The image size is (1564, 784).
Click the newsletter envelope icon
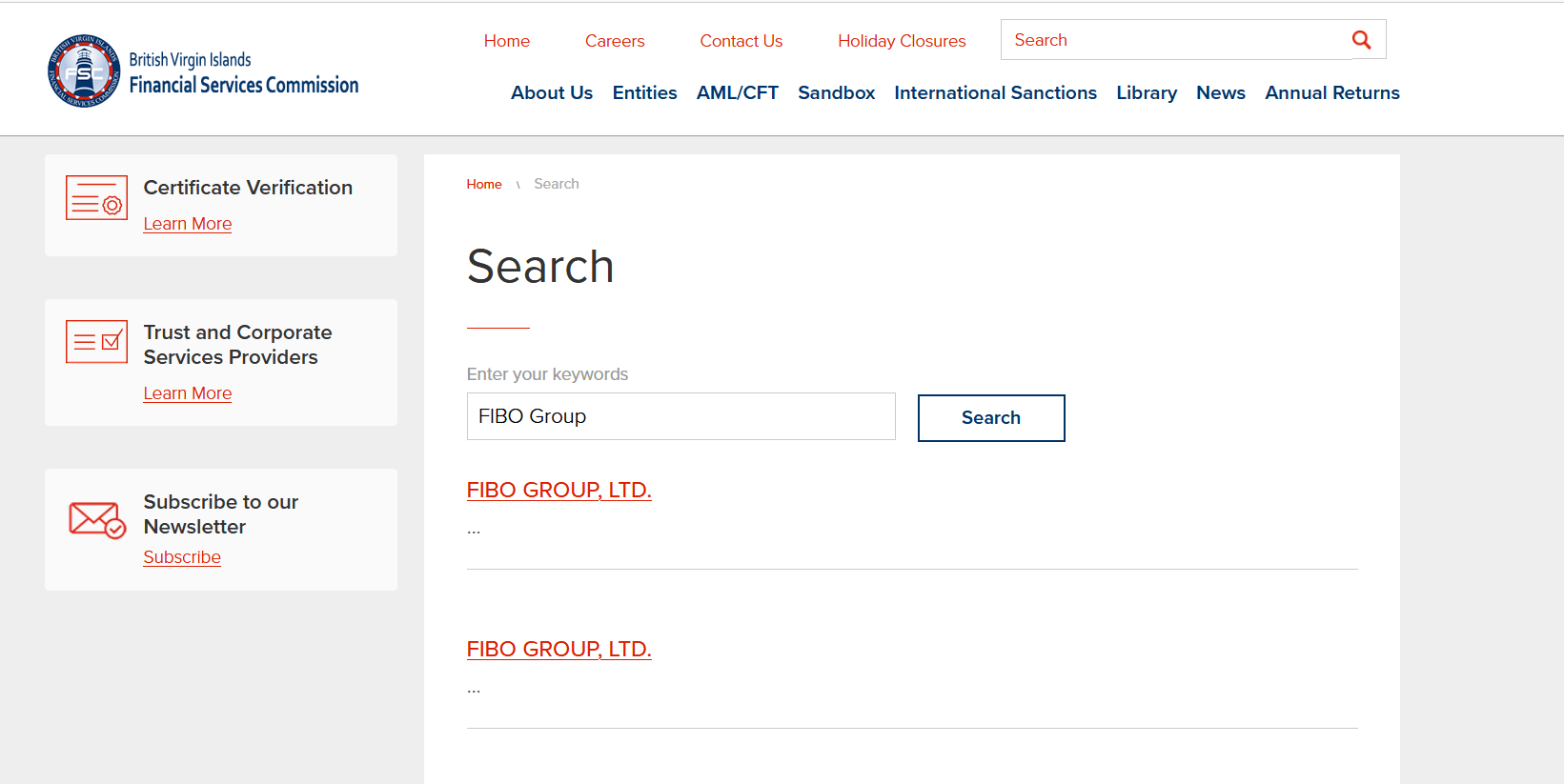(x=97, y=520)
